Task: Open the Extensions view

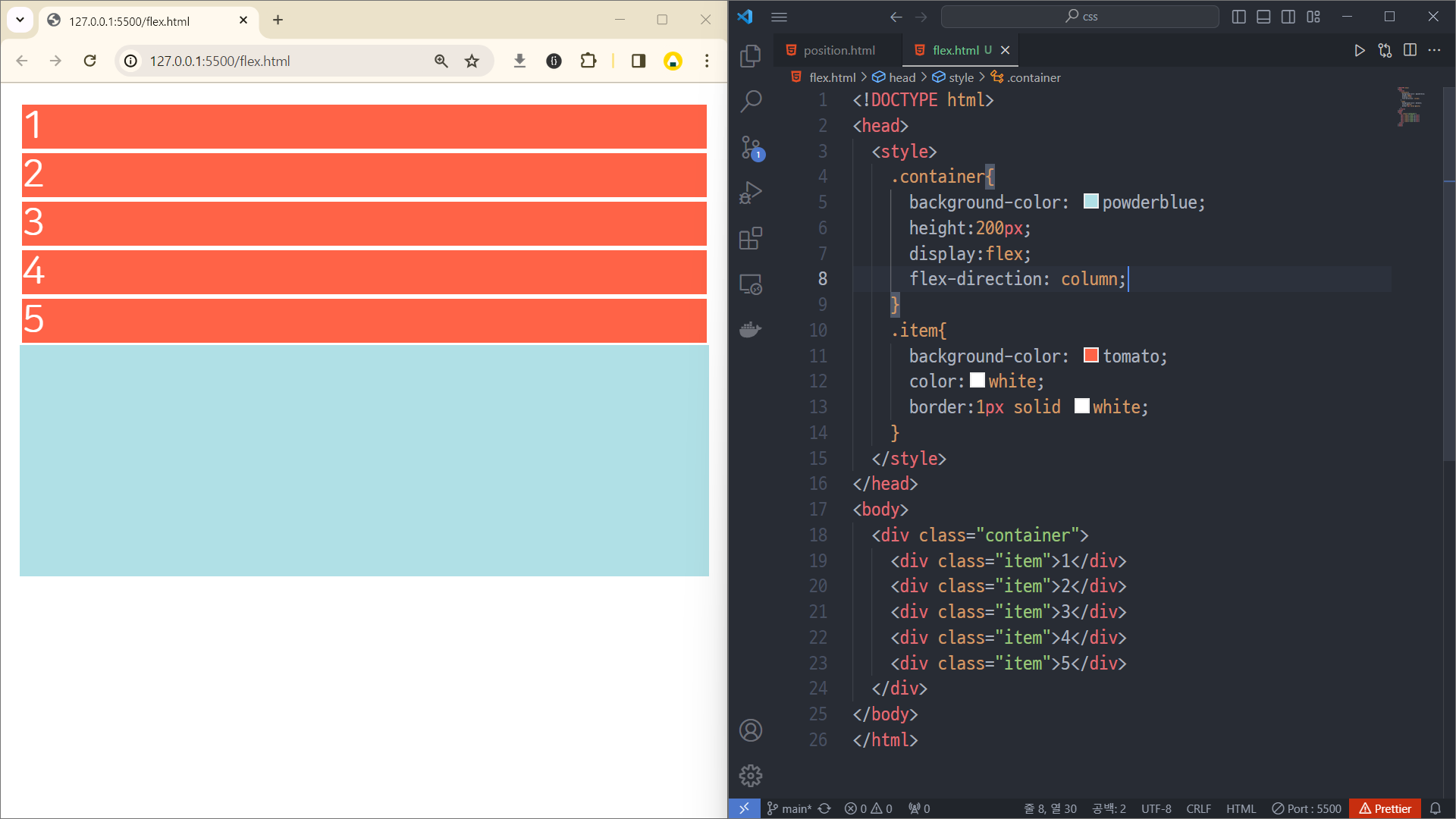Action: click(x=750, y=238)
